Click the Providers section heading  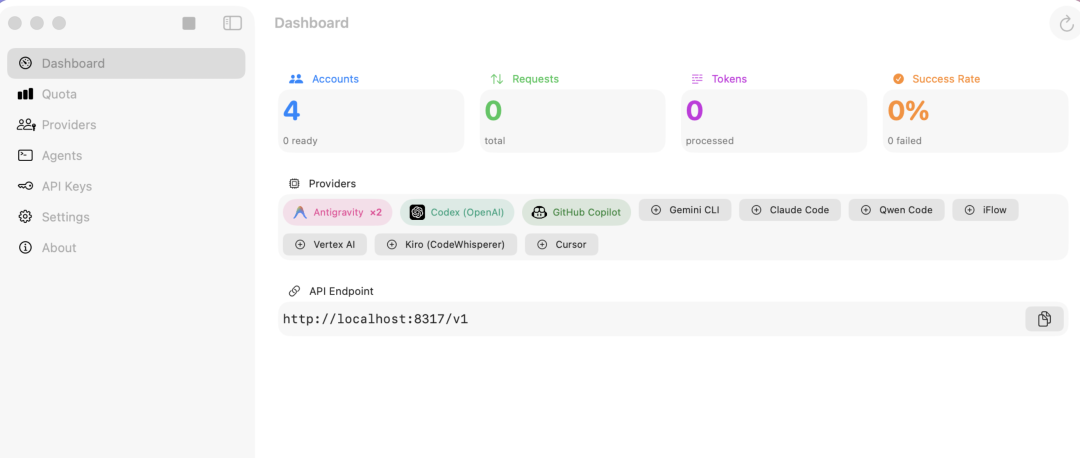(x=332, y=184)
